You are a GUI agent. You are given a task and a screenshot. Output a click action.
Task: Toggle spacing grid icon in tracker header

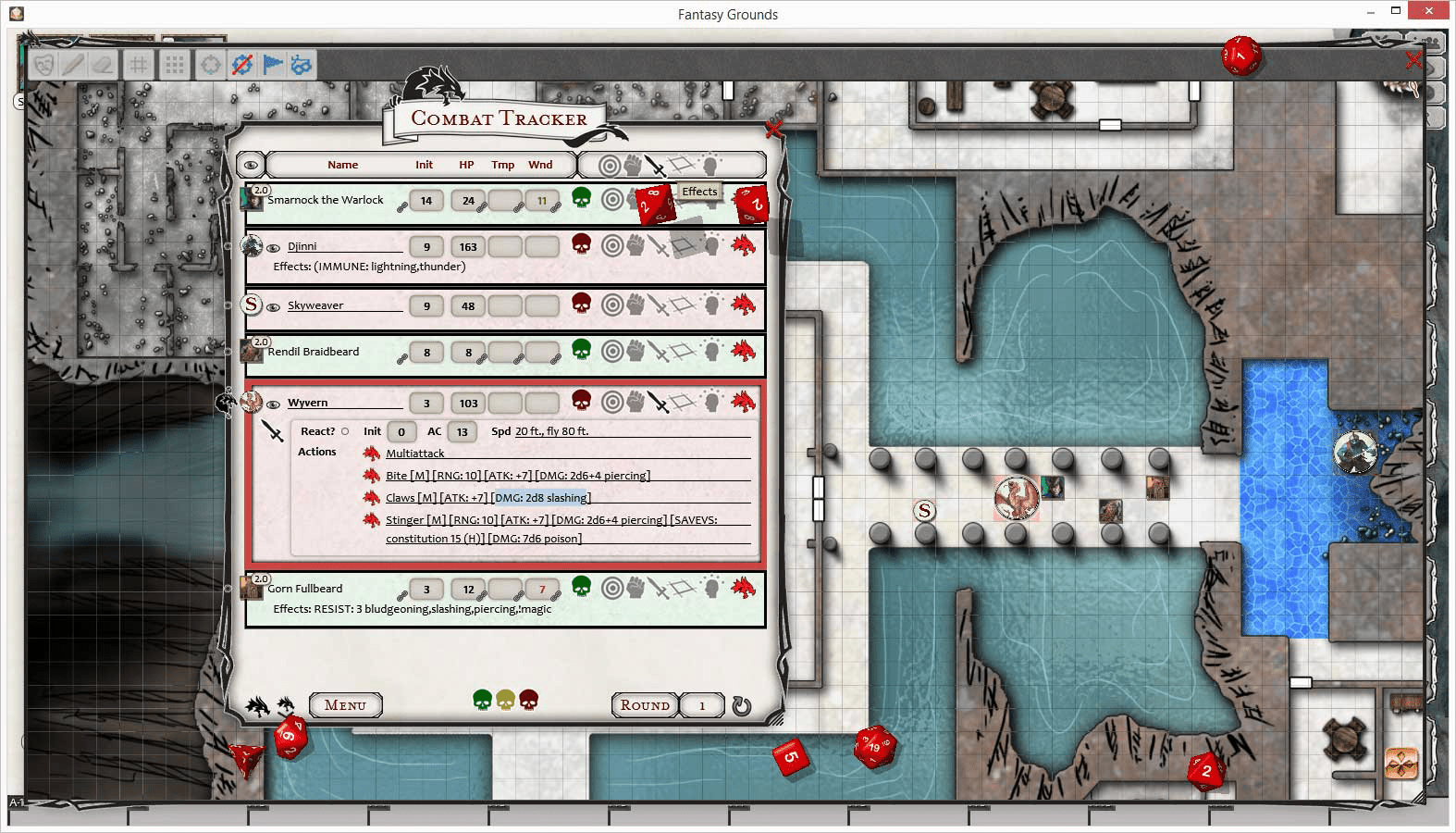[682, 165]
